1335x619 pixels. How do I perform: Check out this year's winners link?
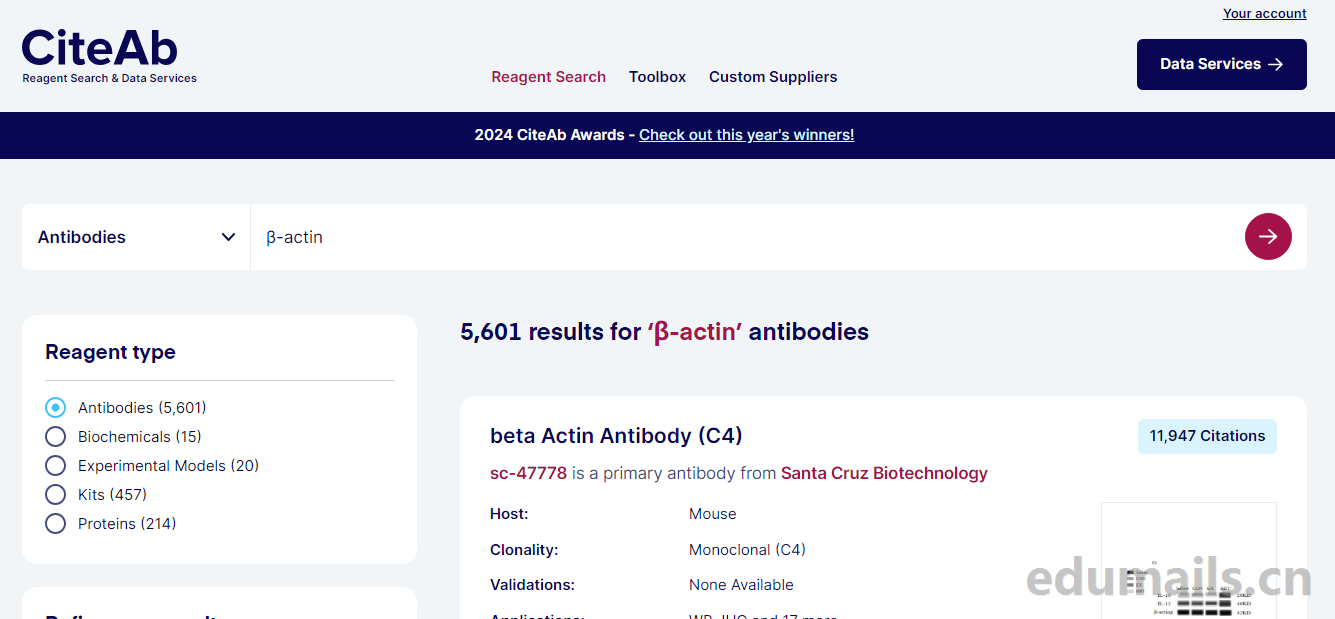746,135
